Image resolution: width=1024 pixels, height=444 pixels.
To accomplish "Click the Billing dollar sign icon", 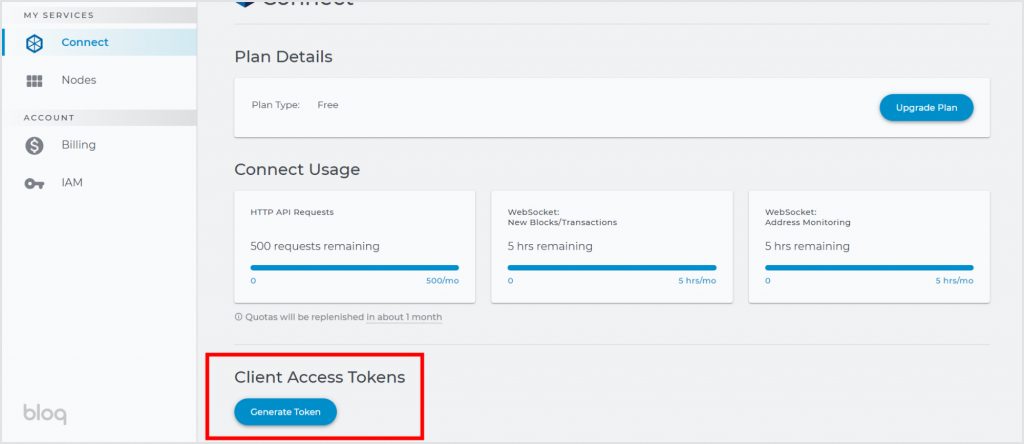I will point(34,146).
